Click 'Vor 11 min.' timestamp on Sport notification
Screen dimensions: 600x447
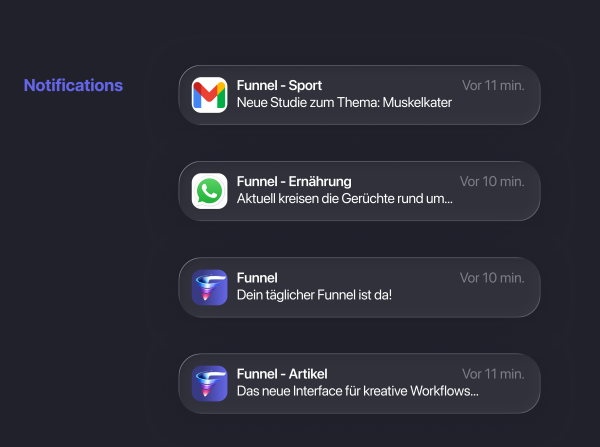tap(493, 85)
